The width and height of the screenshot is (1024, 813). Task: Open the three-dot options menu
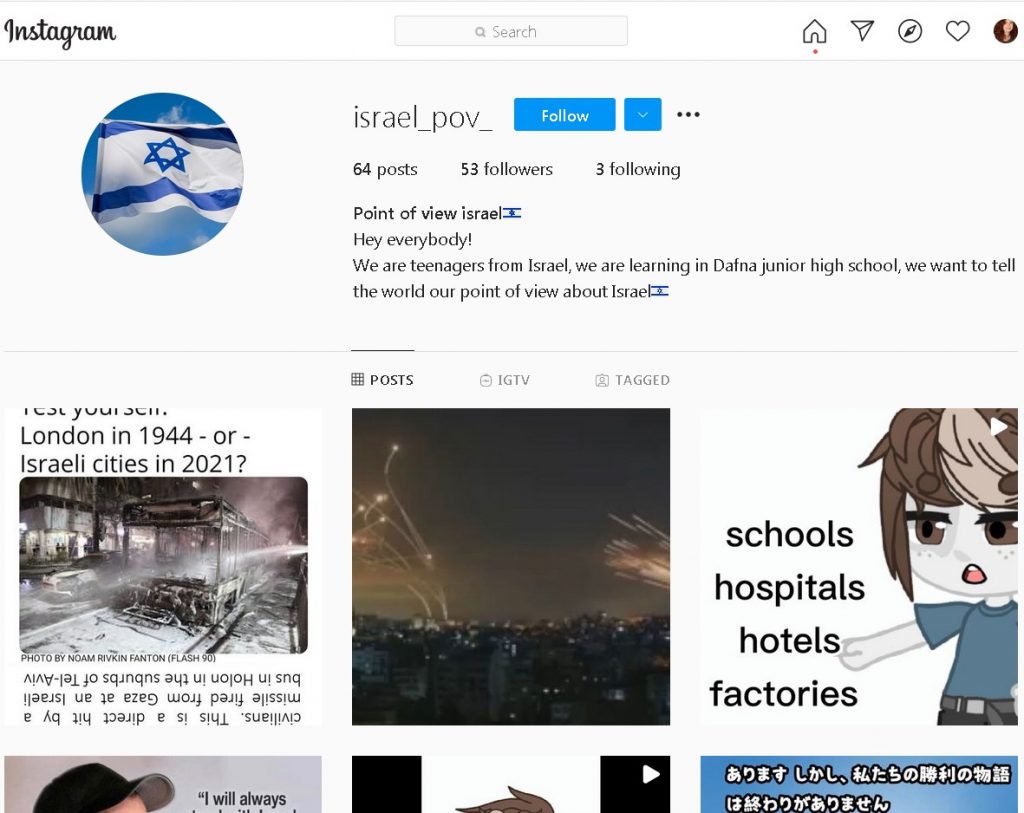(688, 114)
